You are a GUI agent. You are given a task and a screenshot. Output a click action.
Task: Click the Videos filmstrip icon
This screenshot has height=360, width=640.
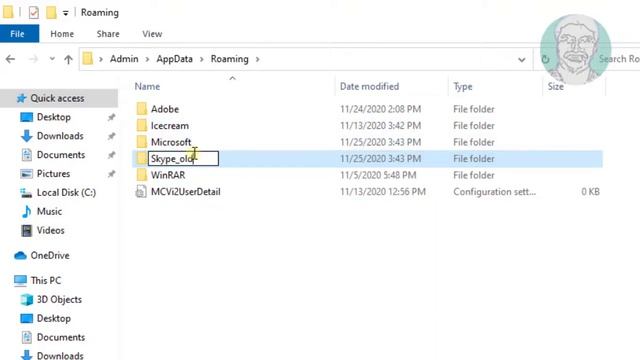click(x=27, y=231)
